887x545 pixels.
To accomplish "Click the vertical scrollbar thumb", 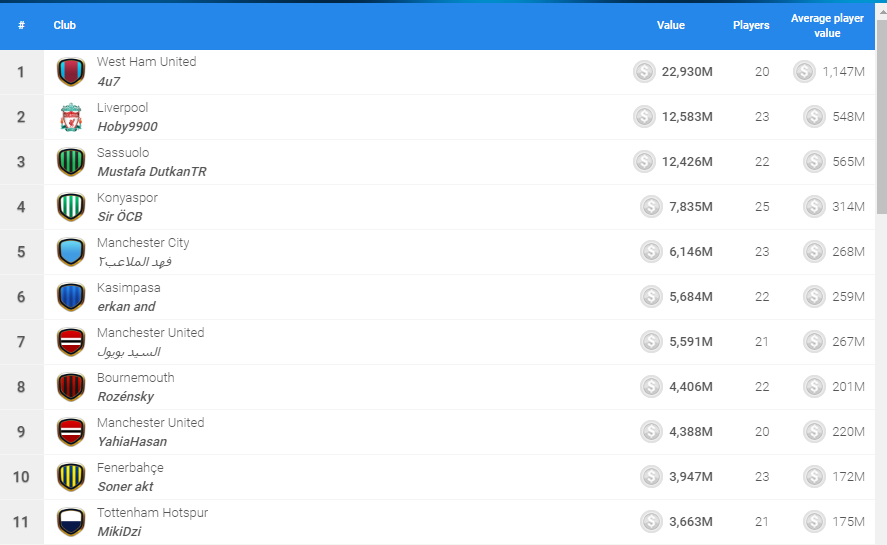I will click(881, 117).
